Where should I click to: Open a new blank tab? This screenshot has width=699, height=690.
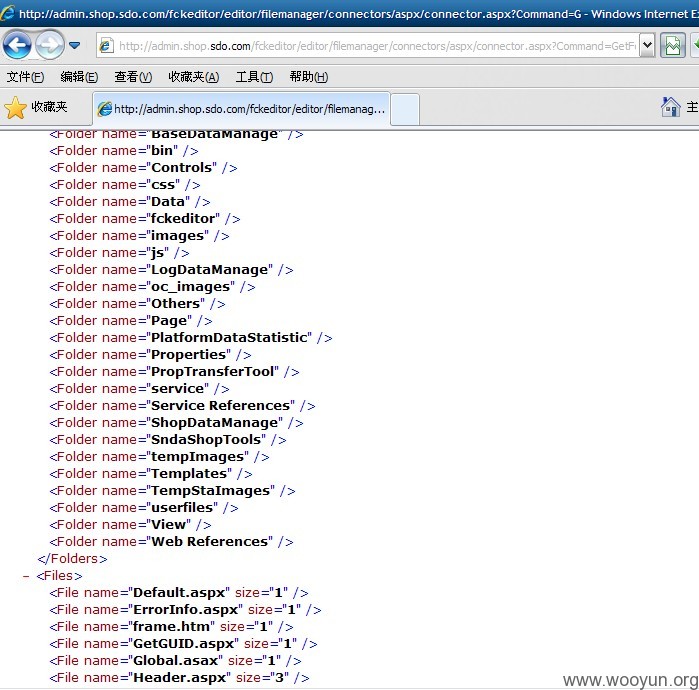click(405, 109)
